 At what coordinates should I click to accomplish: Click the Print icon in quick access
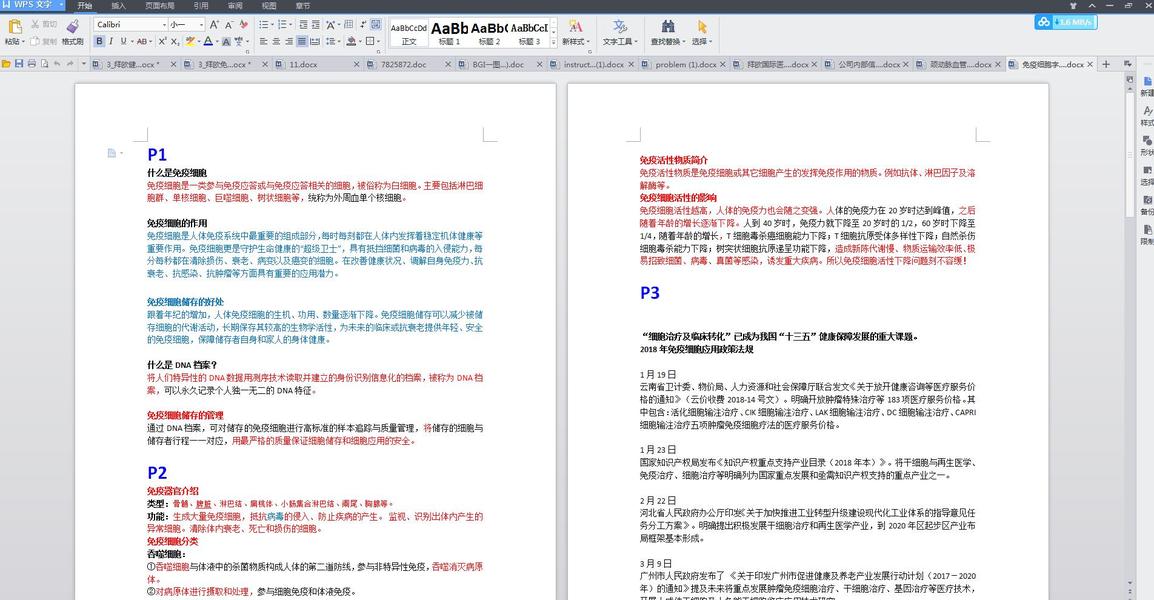[32, 64]
